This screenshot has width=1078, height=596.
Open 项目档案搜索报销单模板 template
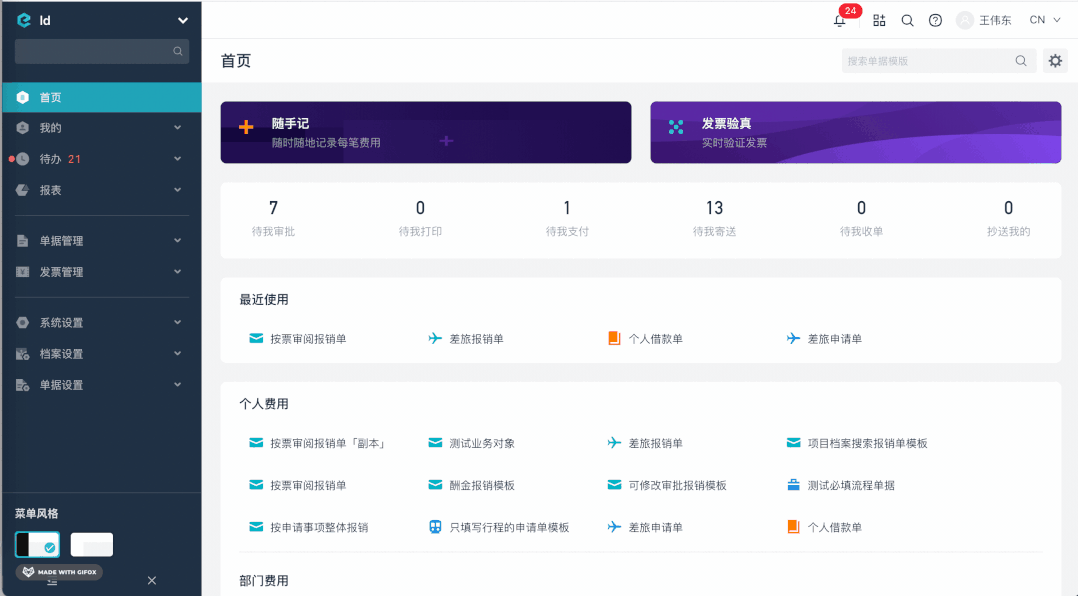tap(857, 443)
